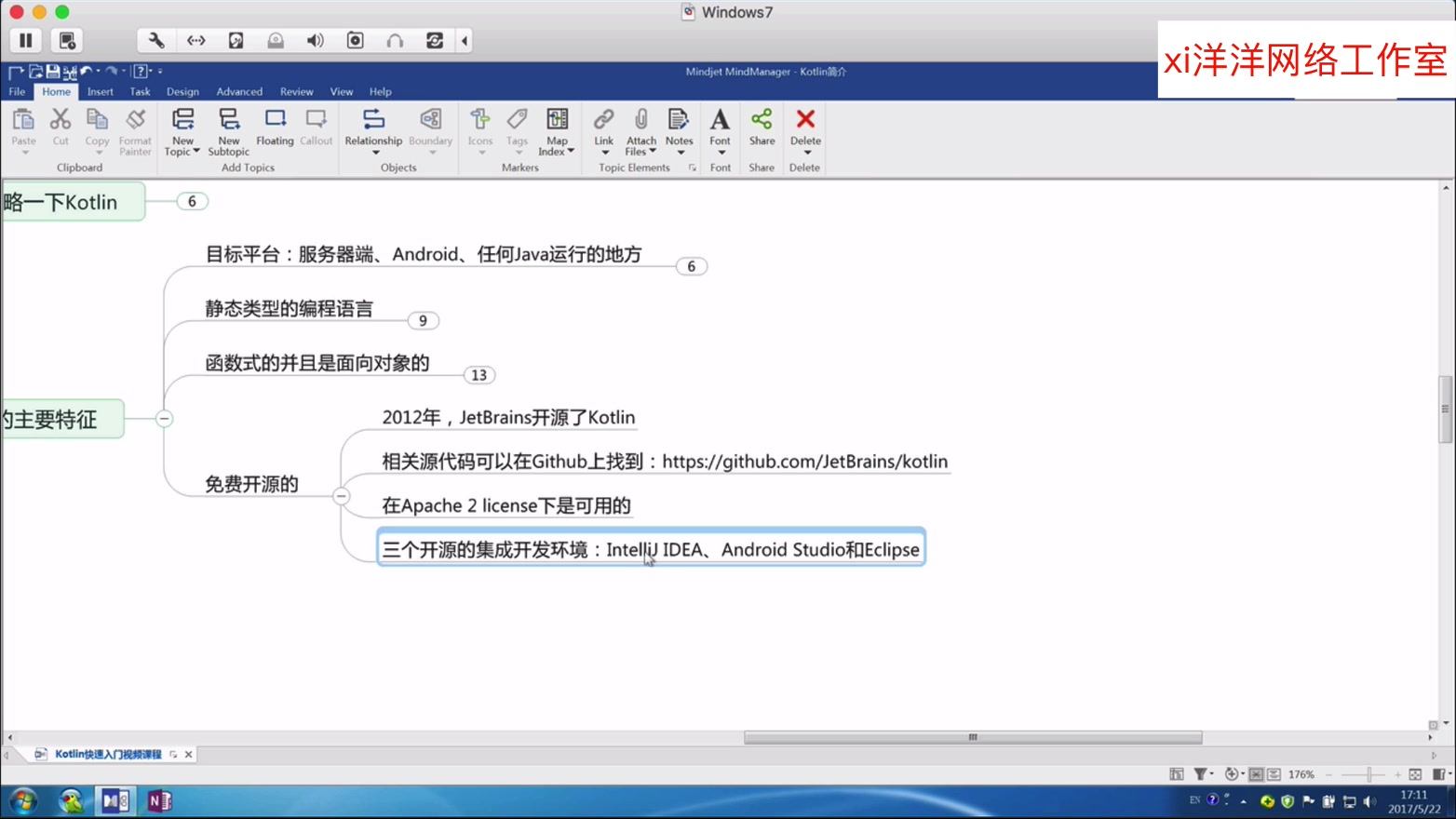Click the VM network arrows icon

[x=196, y=40]
